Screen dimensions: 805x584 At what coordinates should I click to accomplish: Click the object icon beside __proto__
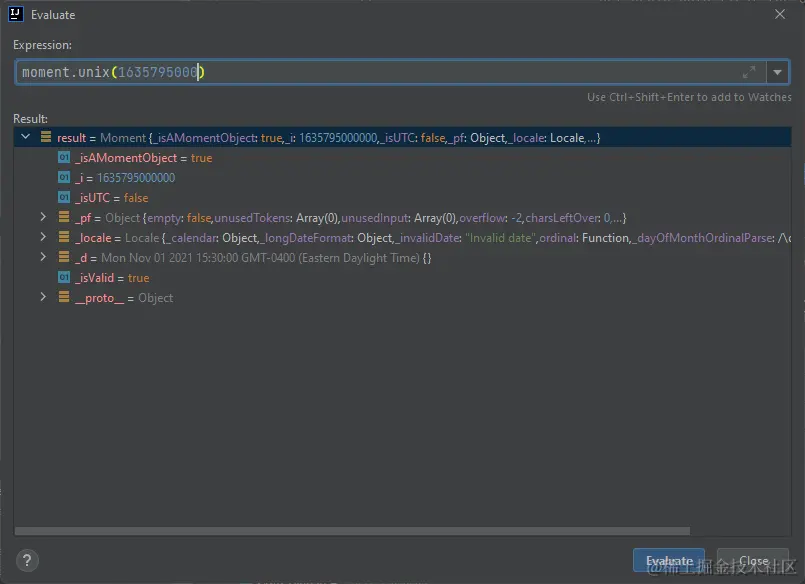coord(64,297)
